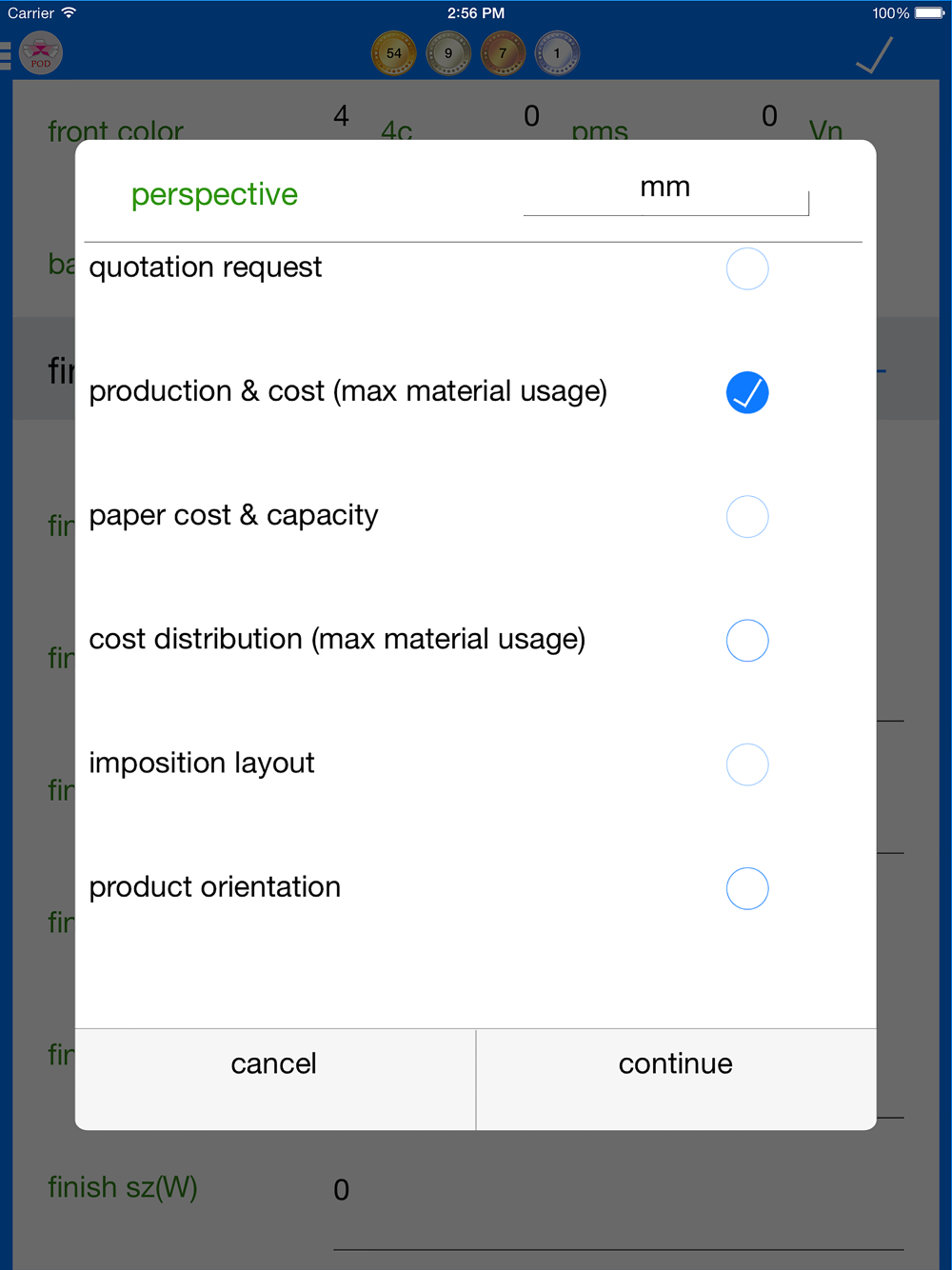This screenshot has height=1270, width=952.
Task: Select paper cost & capacity option
Action: pos(747,517)
